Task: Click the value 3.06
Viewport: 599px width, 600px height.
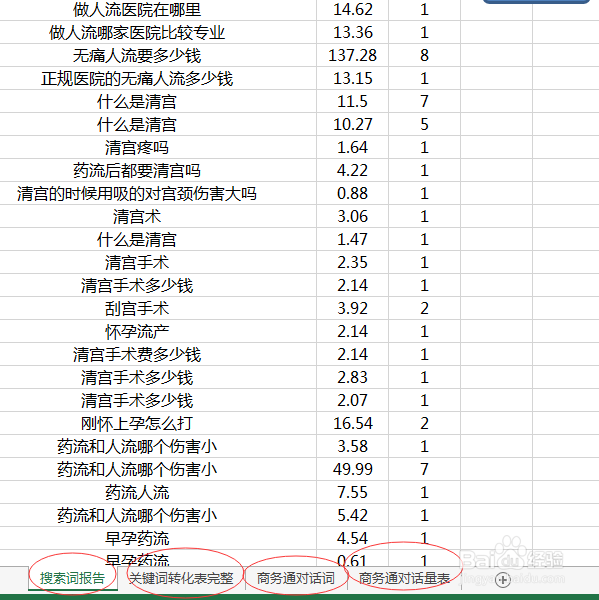Action: click(353, 216)
